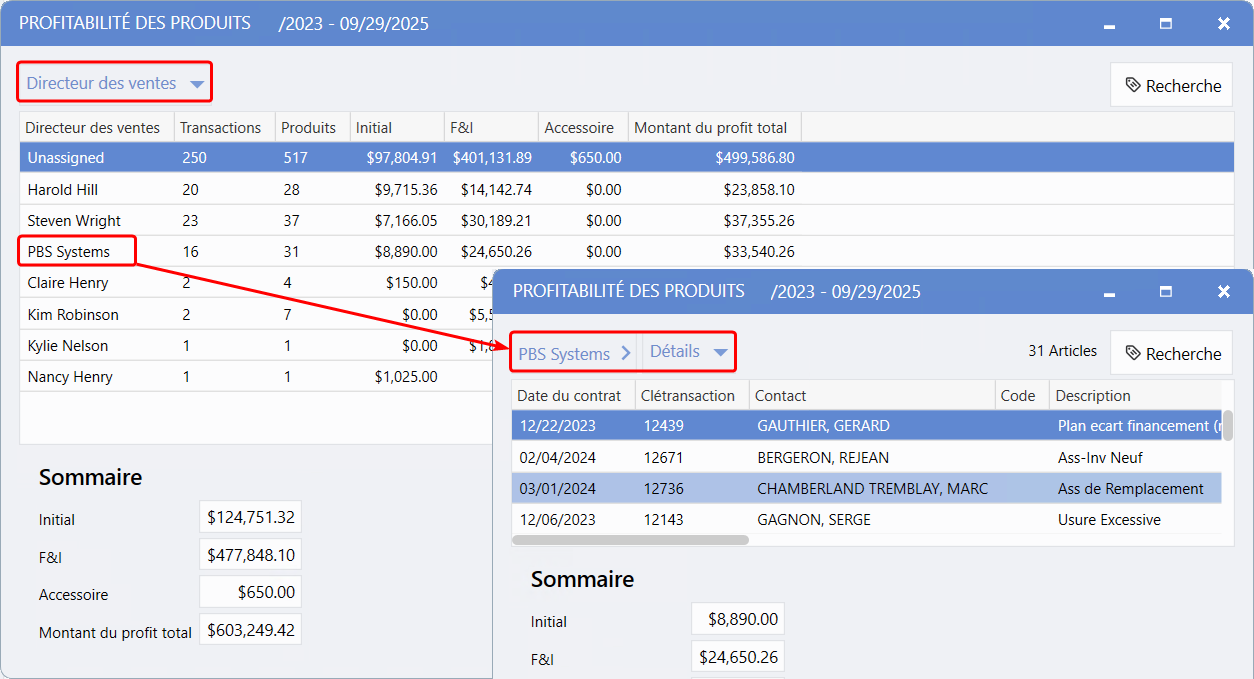Select the Harold Hill row

coord(63,190)
